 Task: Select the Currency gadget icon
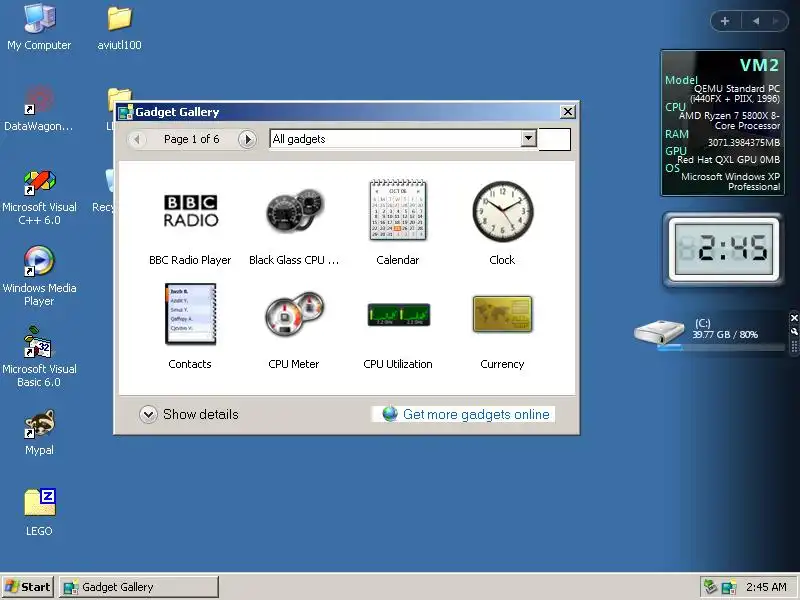503,314
